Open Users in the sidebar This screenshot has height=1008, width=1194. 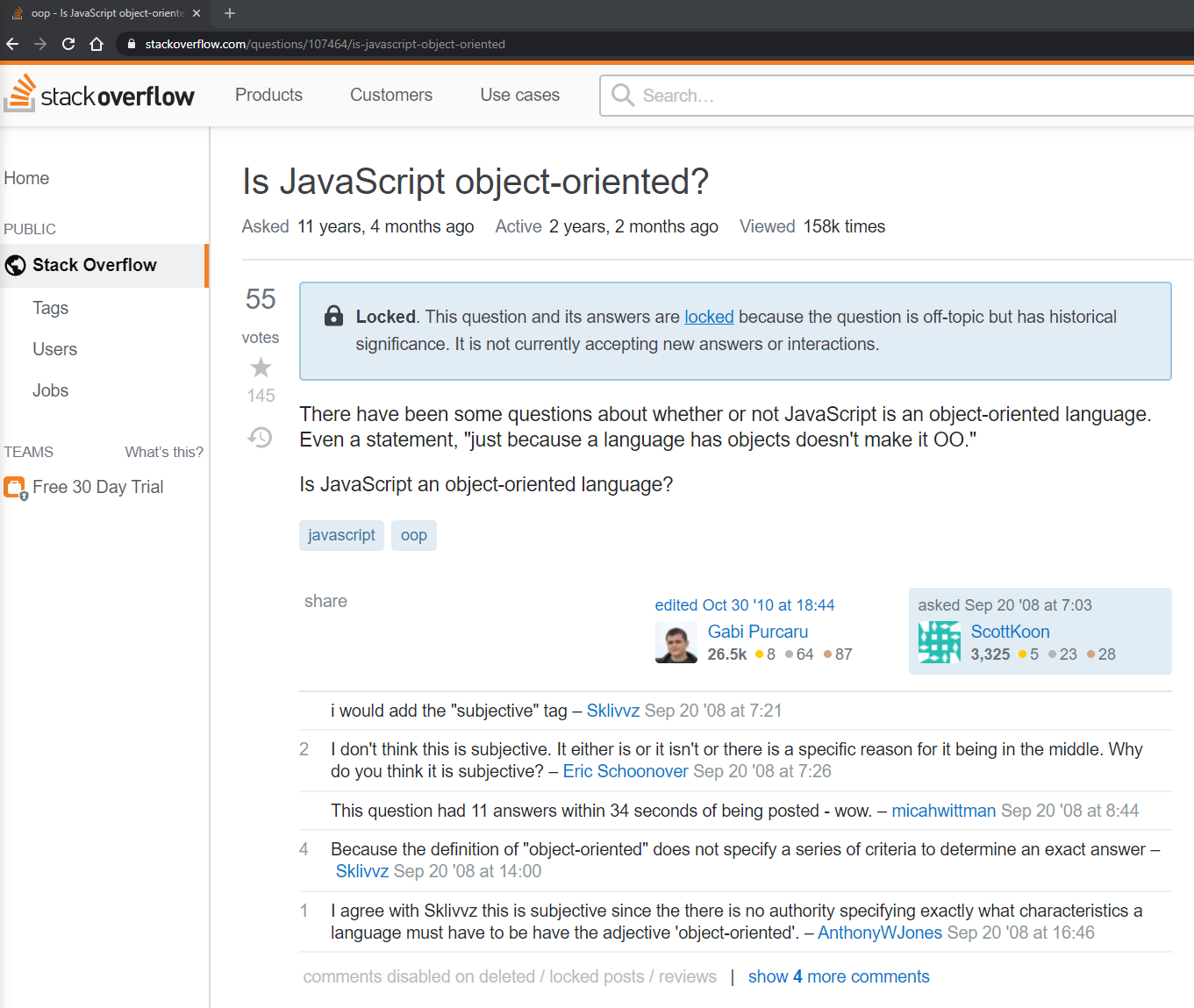point(55,349)
